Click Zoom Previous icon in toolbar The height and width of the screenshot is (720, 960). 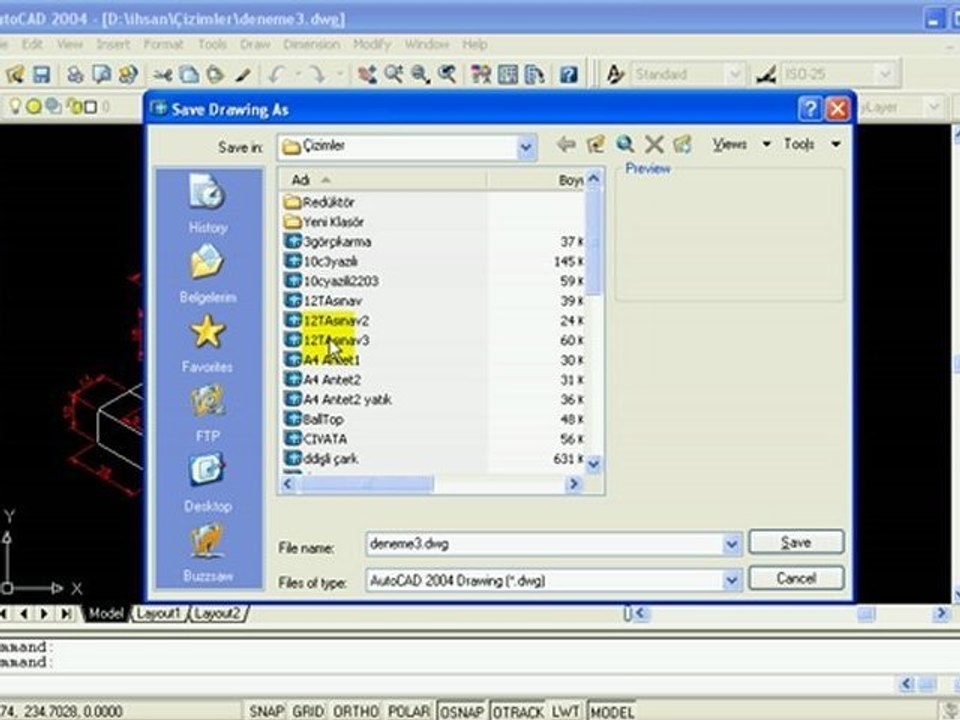pyautogui.click(x=447, y=75)
